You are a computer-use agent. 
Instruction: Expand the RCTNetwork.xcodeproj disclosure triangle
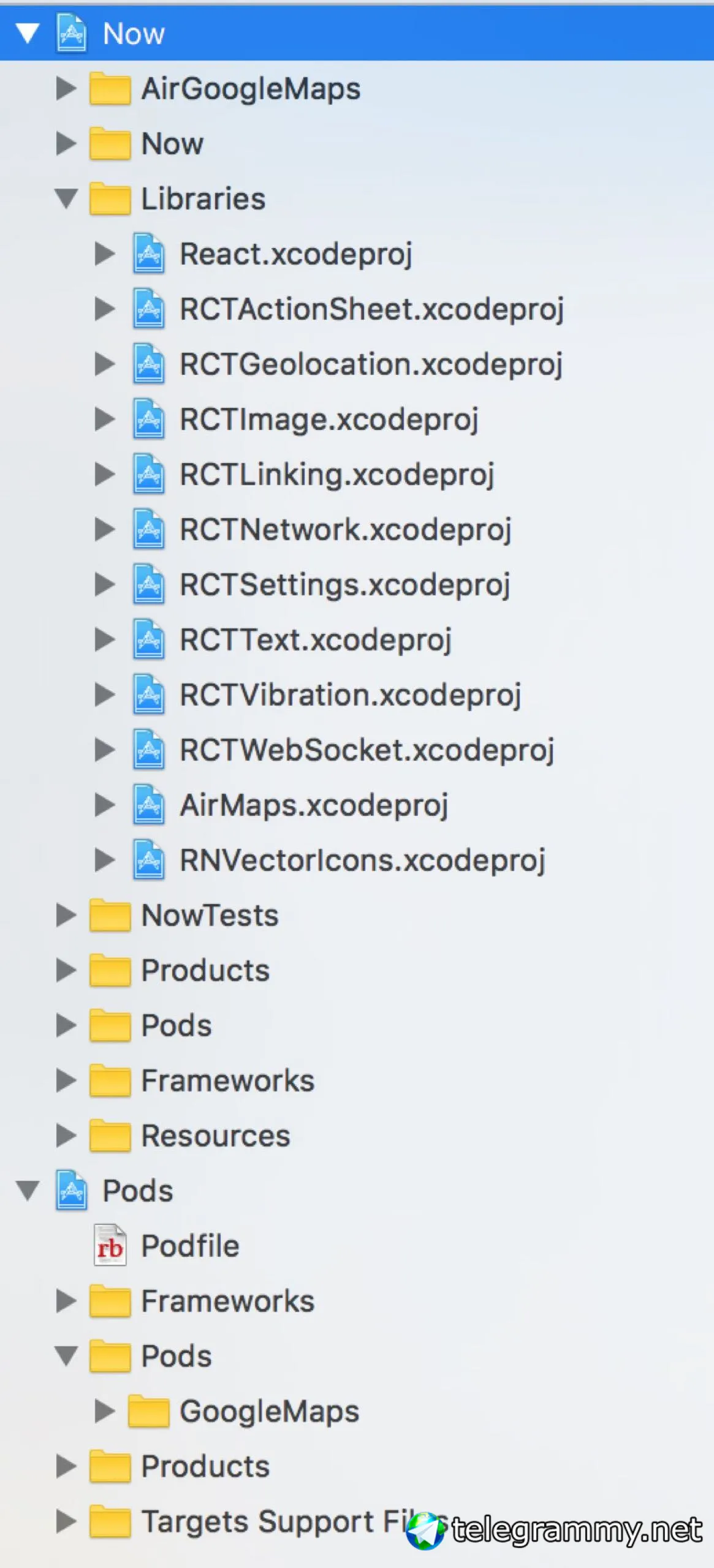coord(105,529)
